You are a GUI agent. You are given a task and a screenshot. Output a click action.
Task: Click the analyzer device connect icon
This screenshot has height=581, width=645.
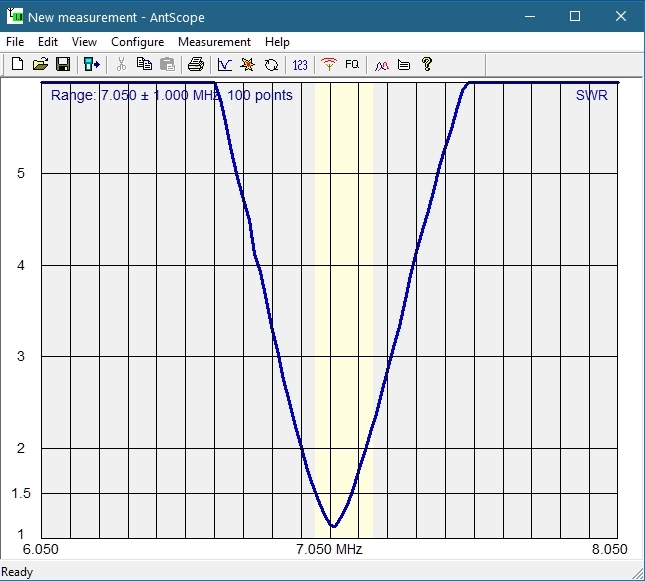coord(92,64)
